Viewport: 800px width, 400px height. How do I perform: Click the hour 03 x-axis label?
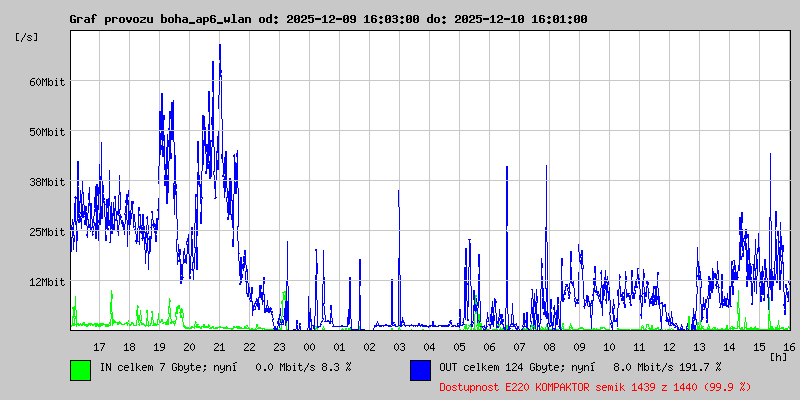[399, 347]
